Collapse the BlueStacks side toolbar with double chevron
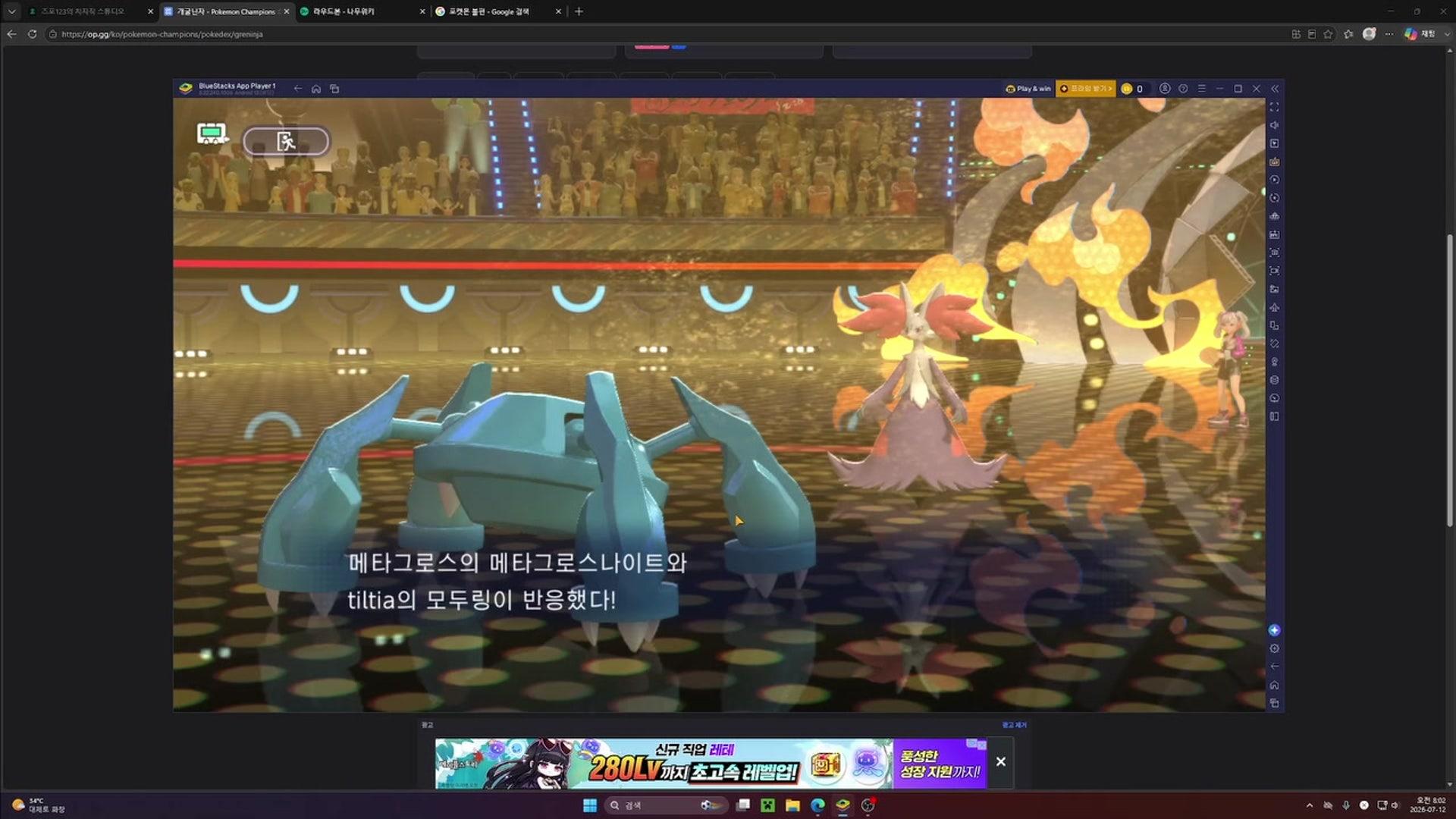Image resolution: width=1456 pixels, height=819 pixels. coord(1275,89)
